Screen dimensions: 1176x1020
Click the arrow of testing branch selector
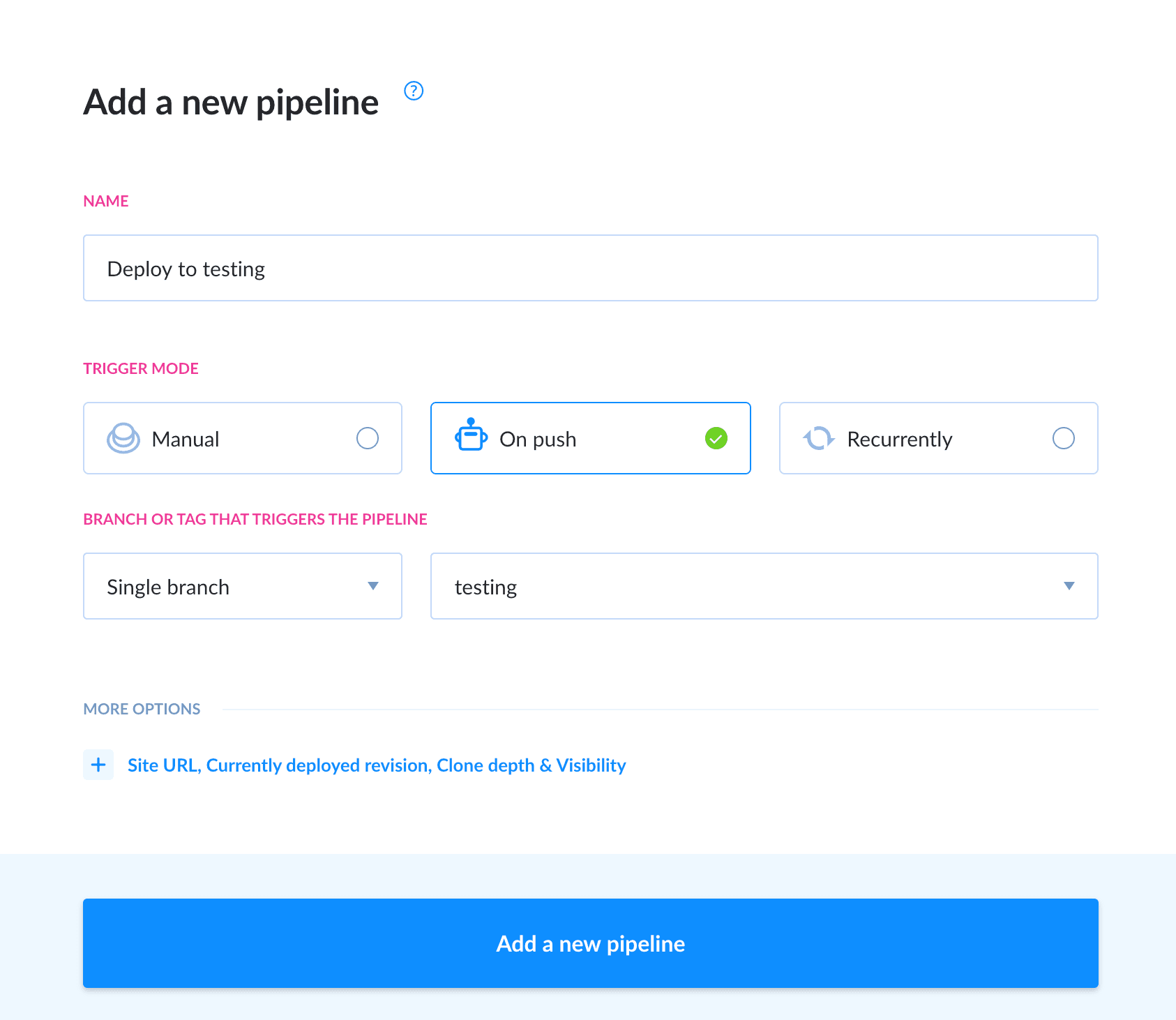[1069, 586]
